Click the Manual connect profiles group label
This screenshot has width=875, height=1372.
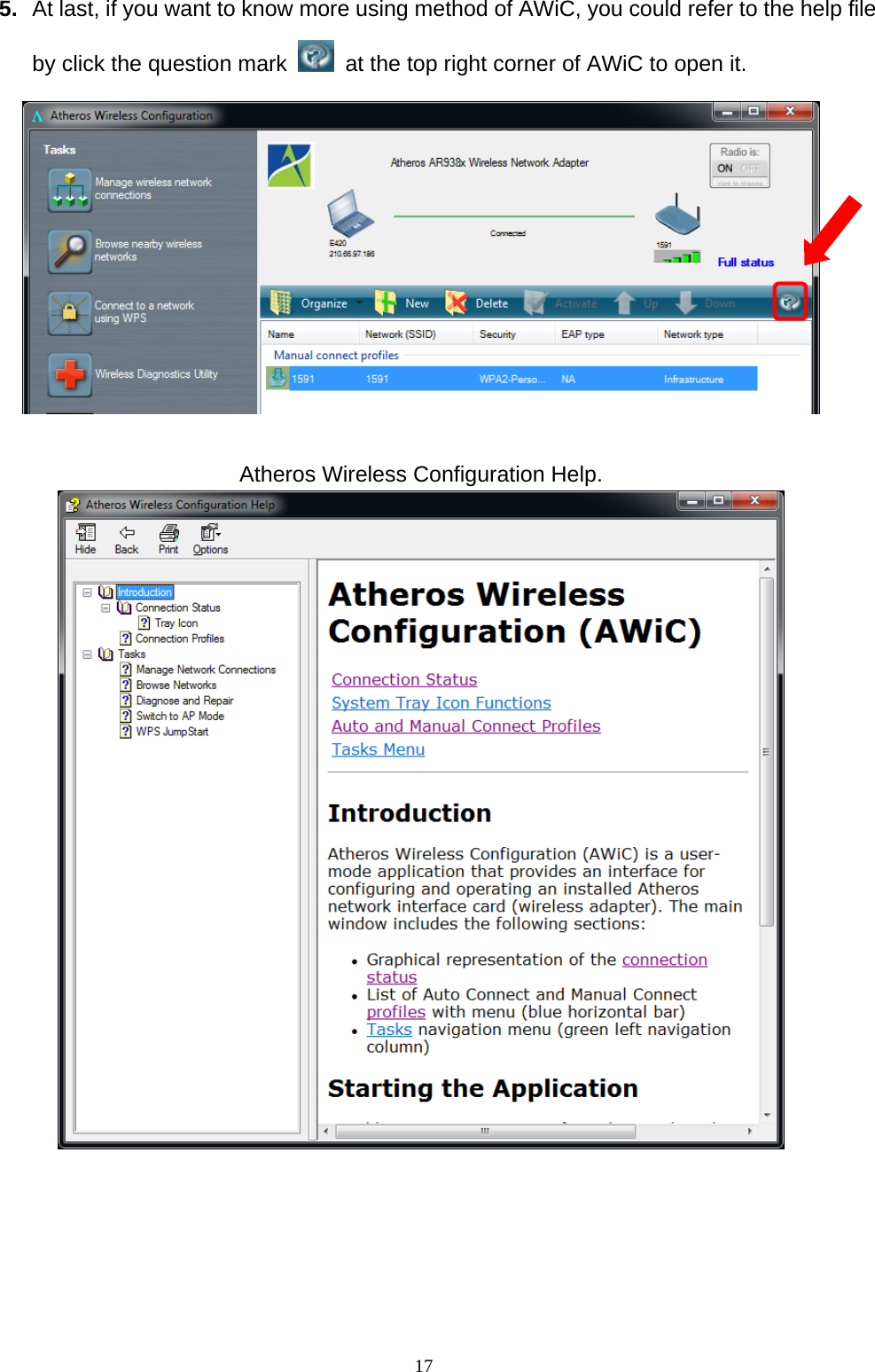pos(336,356)
